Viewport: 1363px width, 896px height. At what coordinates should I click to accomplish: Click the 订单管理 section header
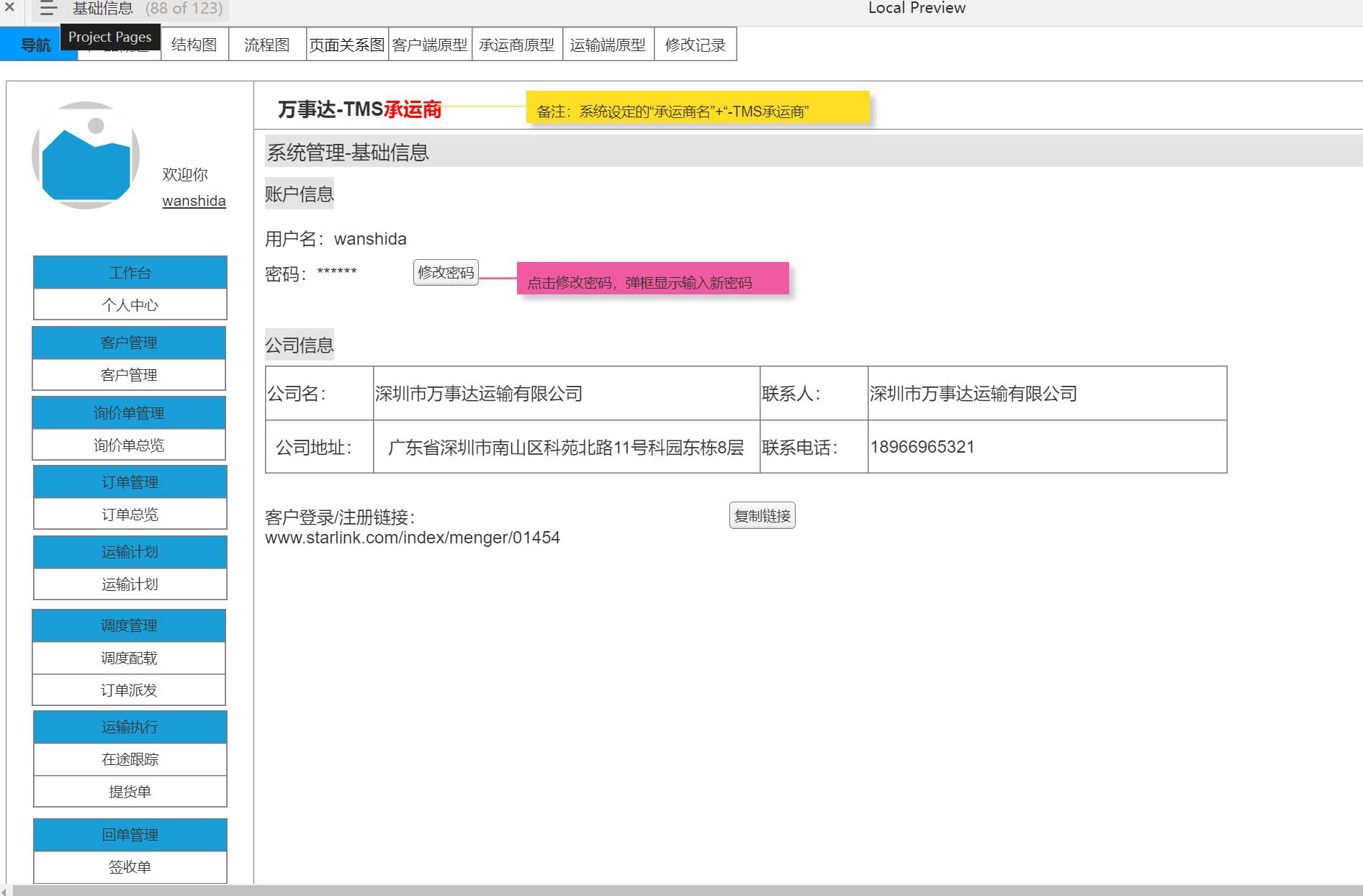pyautogui.click(x=130, y=481)
